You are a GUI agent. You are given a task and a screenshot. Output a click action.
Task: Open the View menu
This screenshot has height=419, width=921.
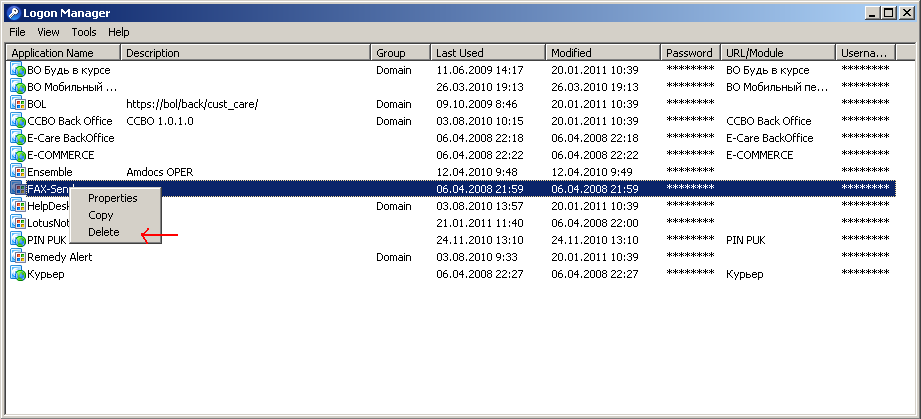click(48, 32)
